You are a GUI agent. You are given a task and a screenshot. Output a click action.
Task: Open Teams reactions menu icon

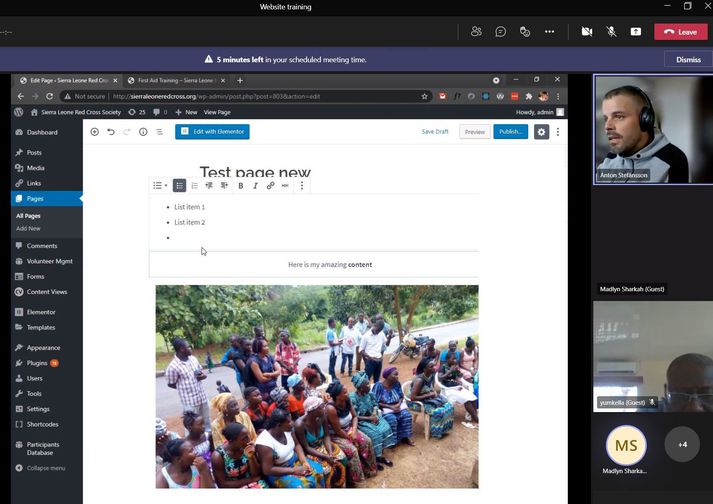tap(525, 31)
